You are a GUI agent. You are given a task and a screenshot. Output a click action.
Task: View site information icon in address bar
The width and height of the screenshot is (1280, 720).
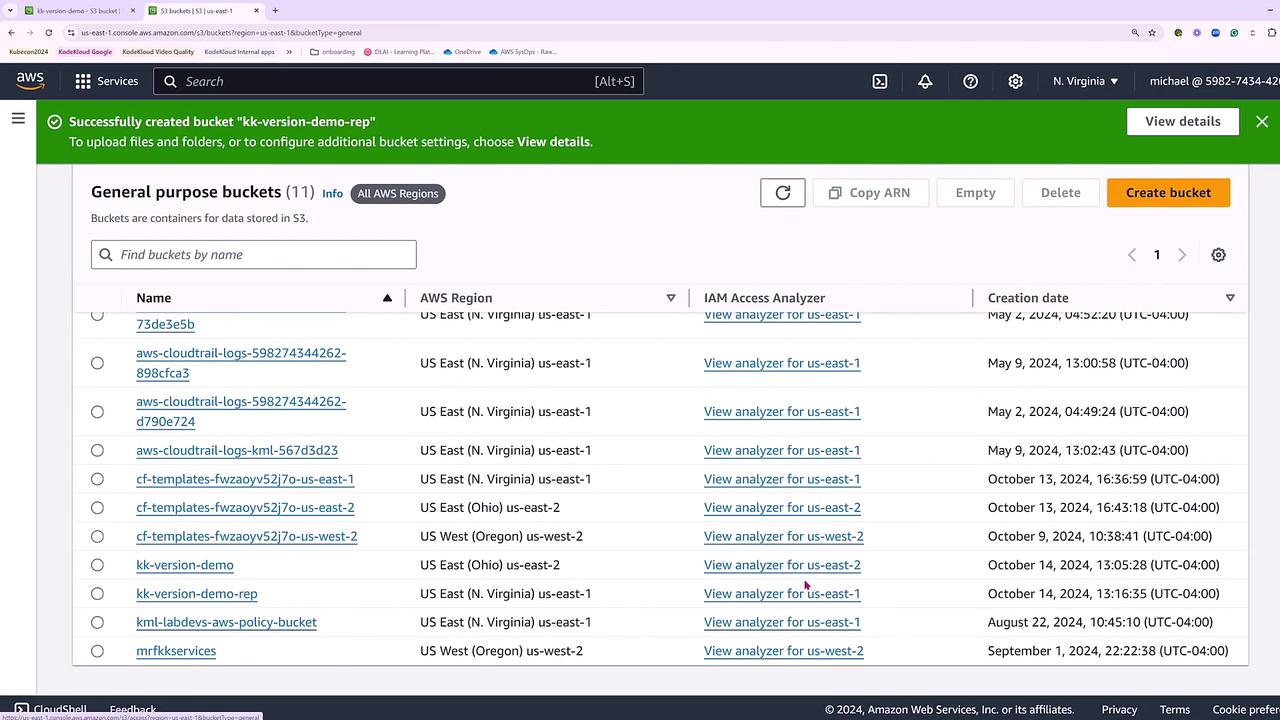(x=71, y=32)
